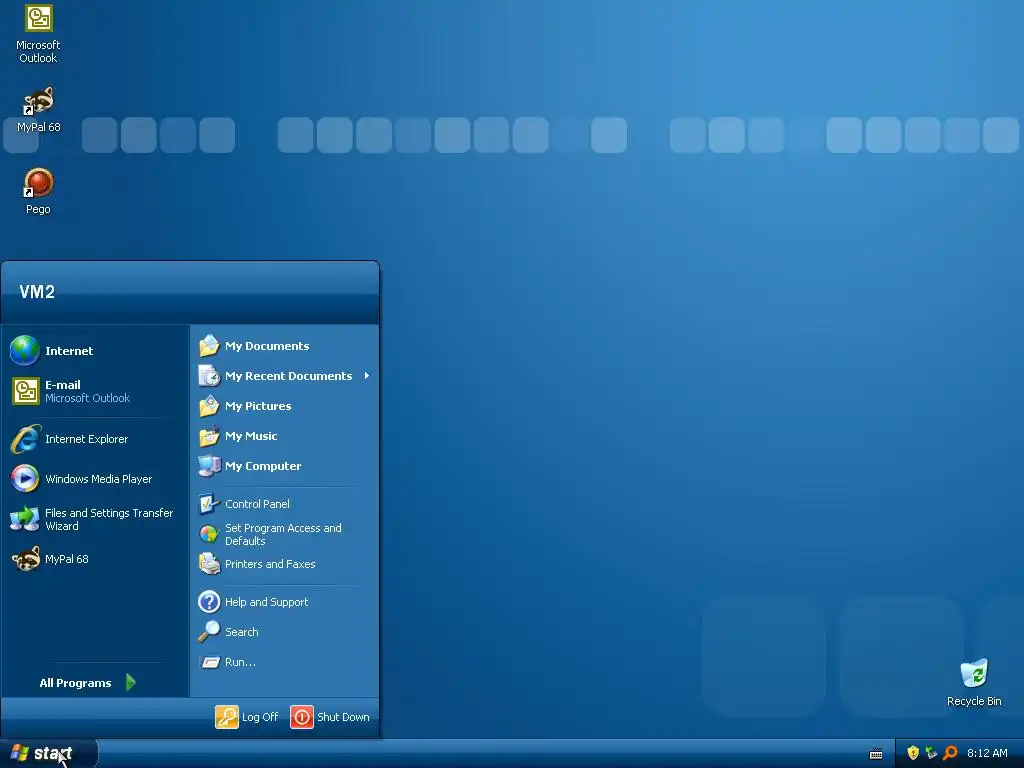Click the E-mail Outlook icon in Start menu
Viewport: 1024px width, 768px height.
[25, 391]
